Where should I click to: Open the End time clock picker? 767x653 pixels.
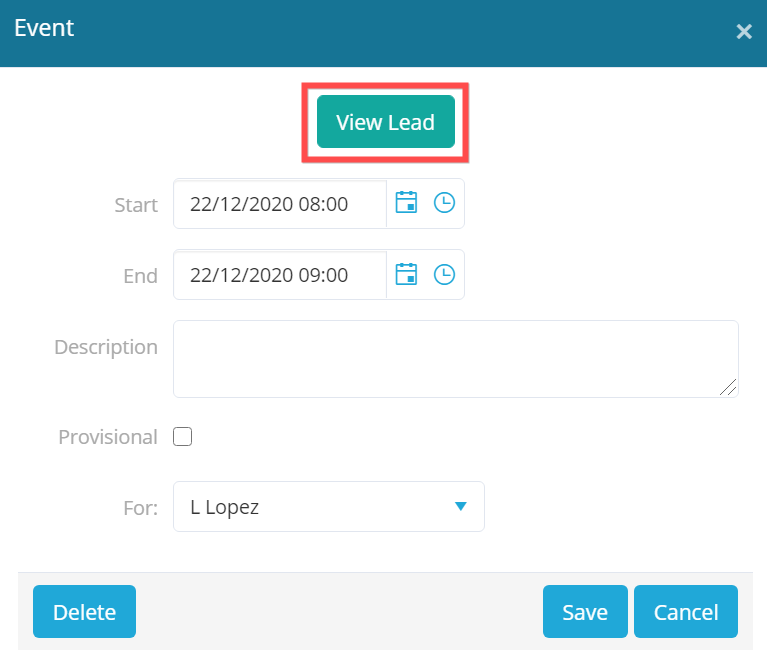[444, 274]
